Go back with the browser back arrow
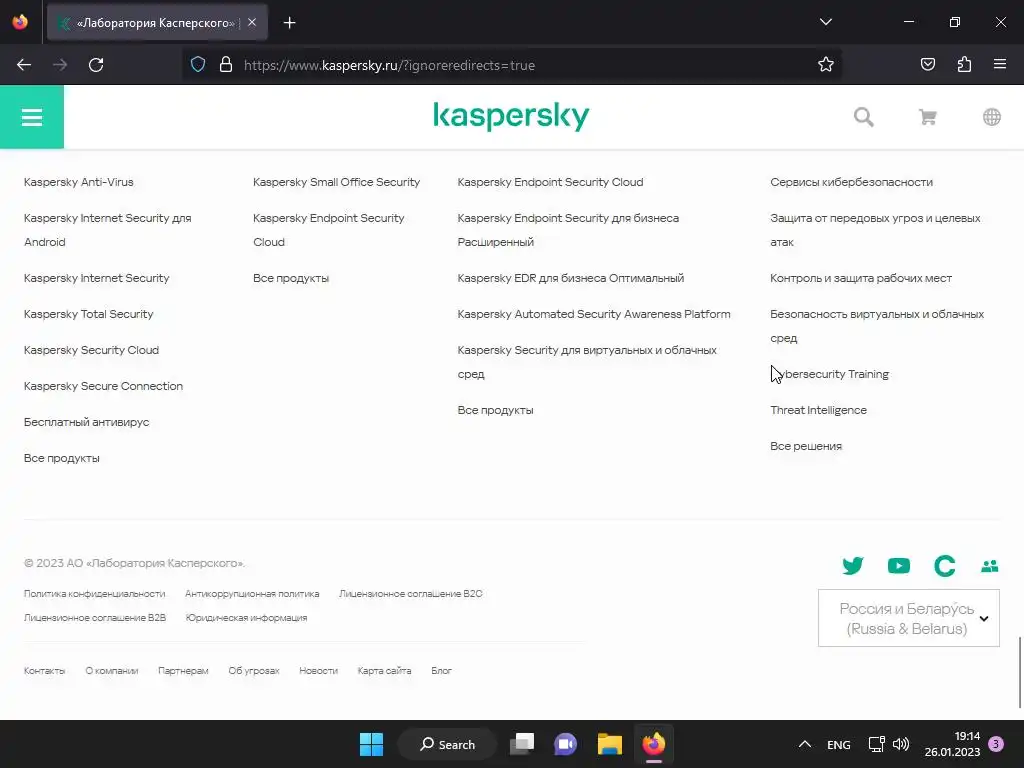Image resolution: width=1024 pixels, height=768 pixels. tap(24, 65)
